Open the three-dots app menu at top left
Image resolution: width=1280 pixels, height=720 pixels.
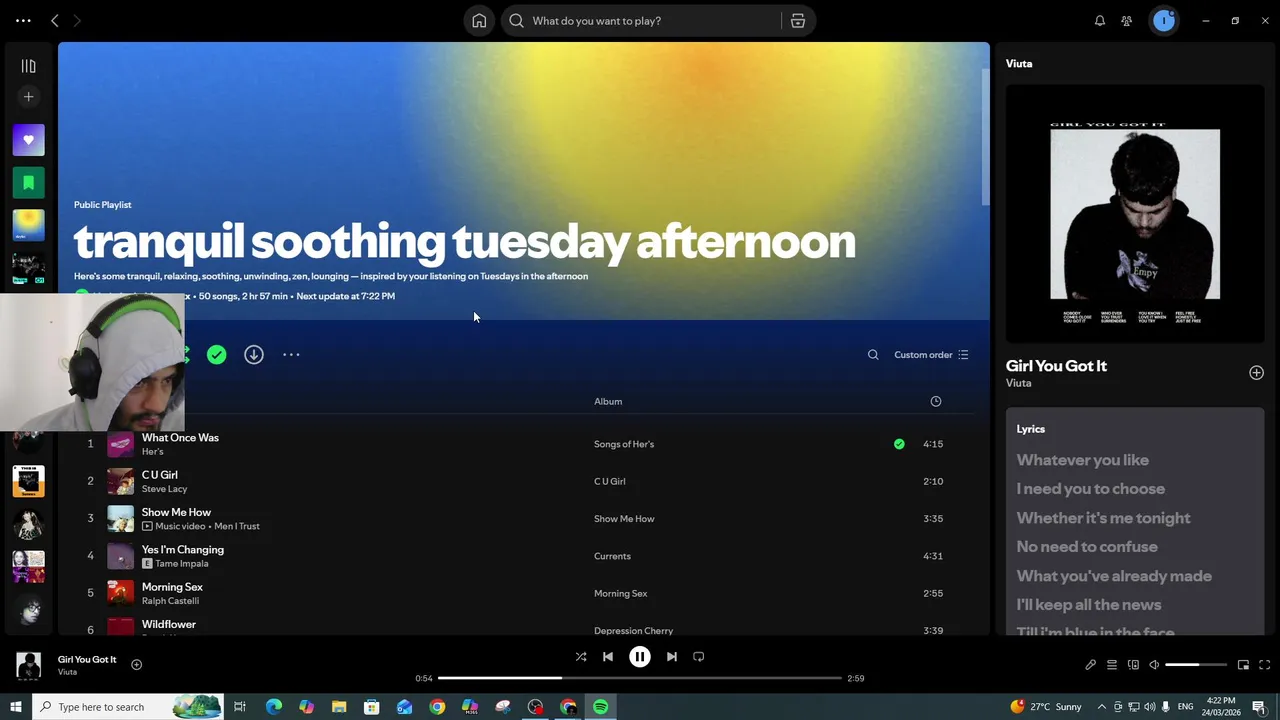23,20
